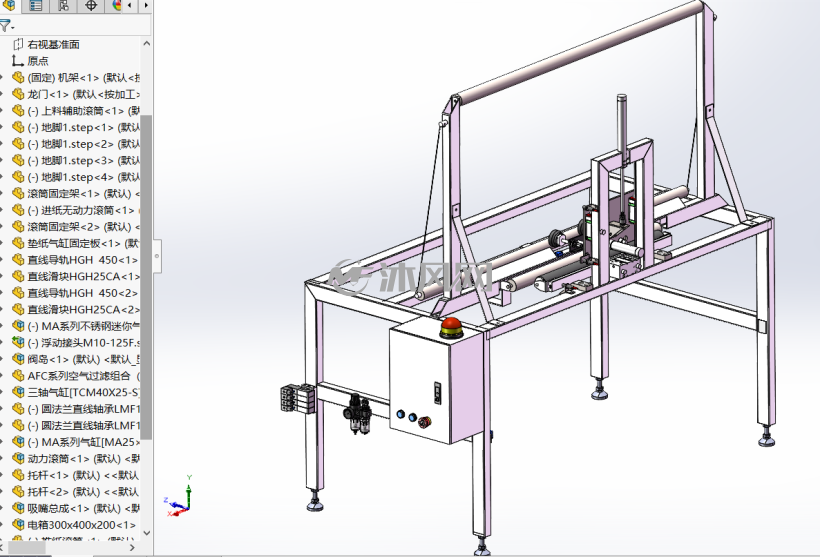Select the MA系列不锈钢迷你 cylinder row

76,326
